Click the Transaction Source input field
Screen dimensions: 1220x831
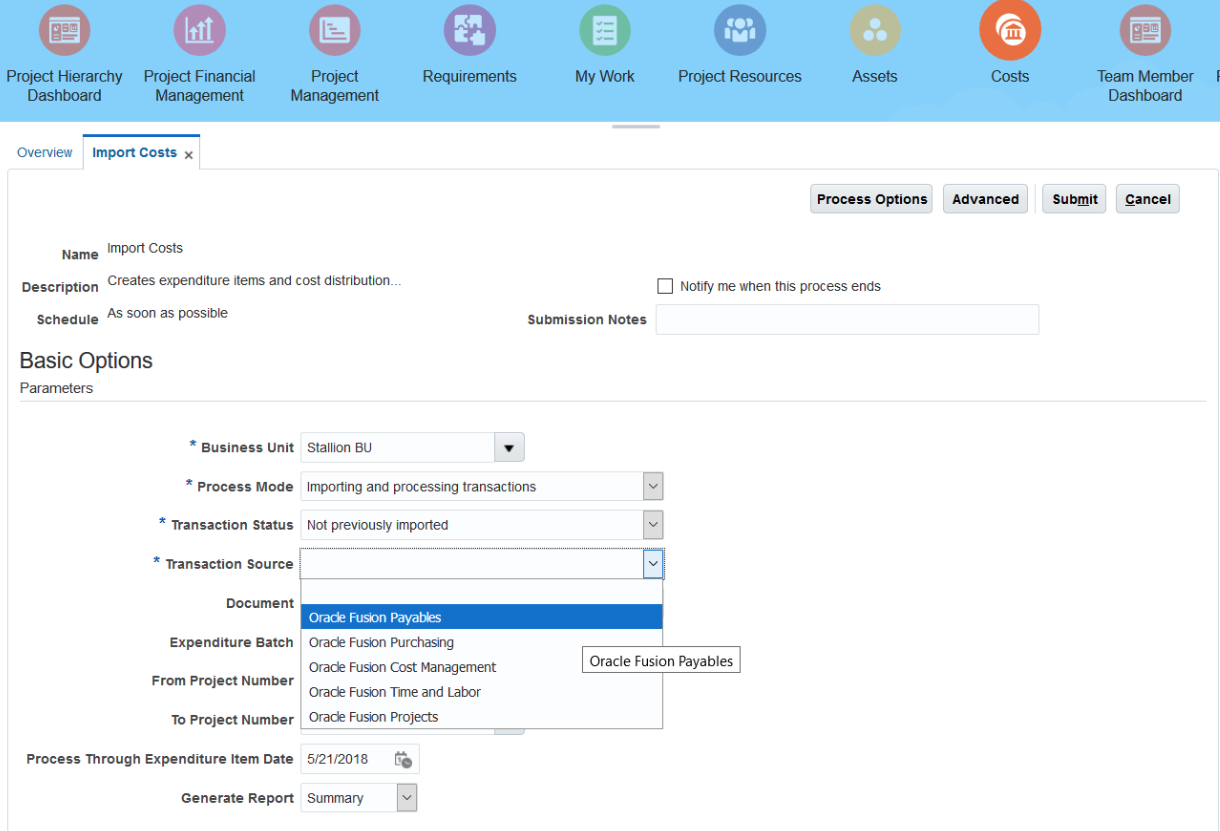(x=472, y=564)
